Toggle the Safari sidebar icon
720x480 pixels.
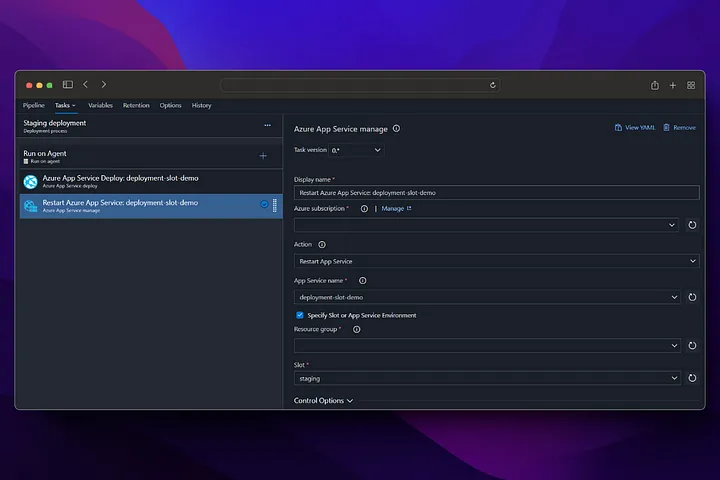(x=68, y=85)
